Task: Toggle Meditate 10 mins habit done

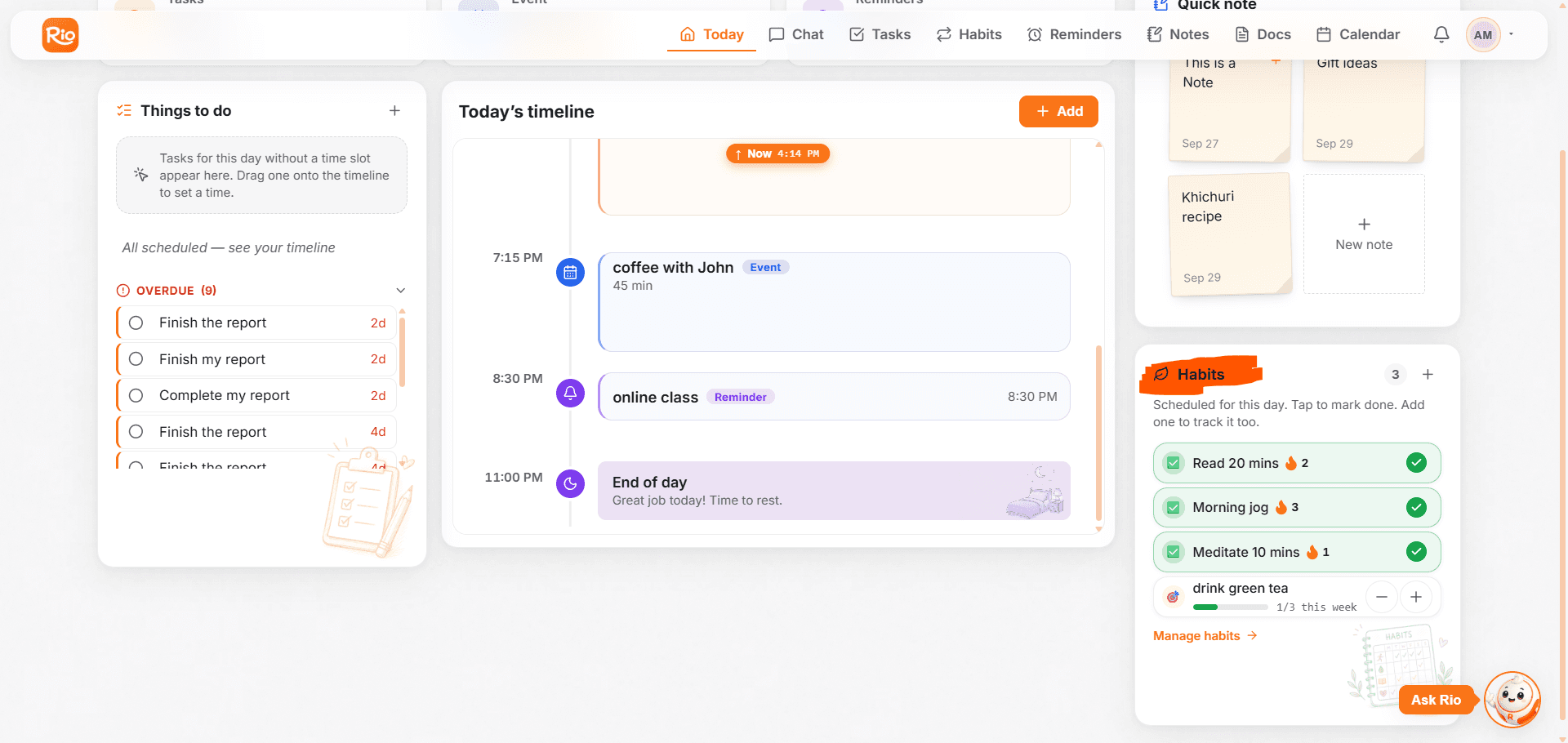Action: pyautogui.click(x=1417, y=552)
